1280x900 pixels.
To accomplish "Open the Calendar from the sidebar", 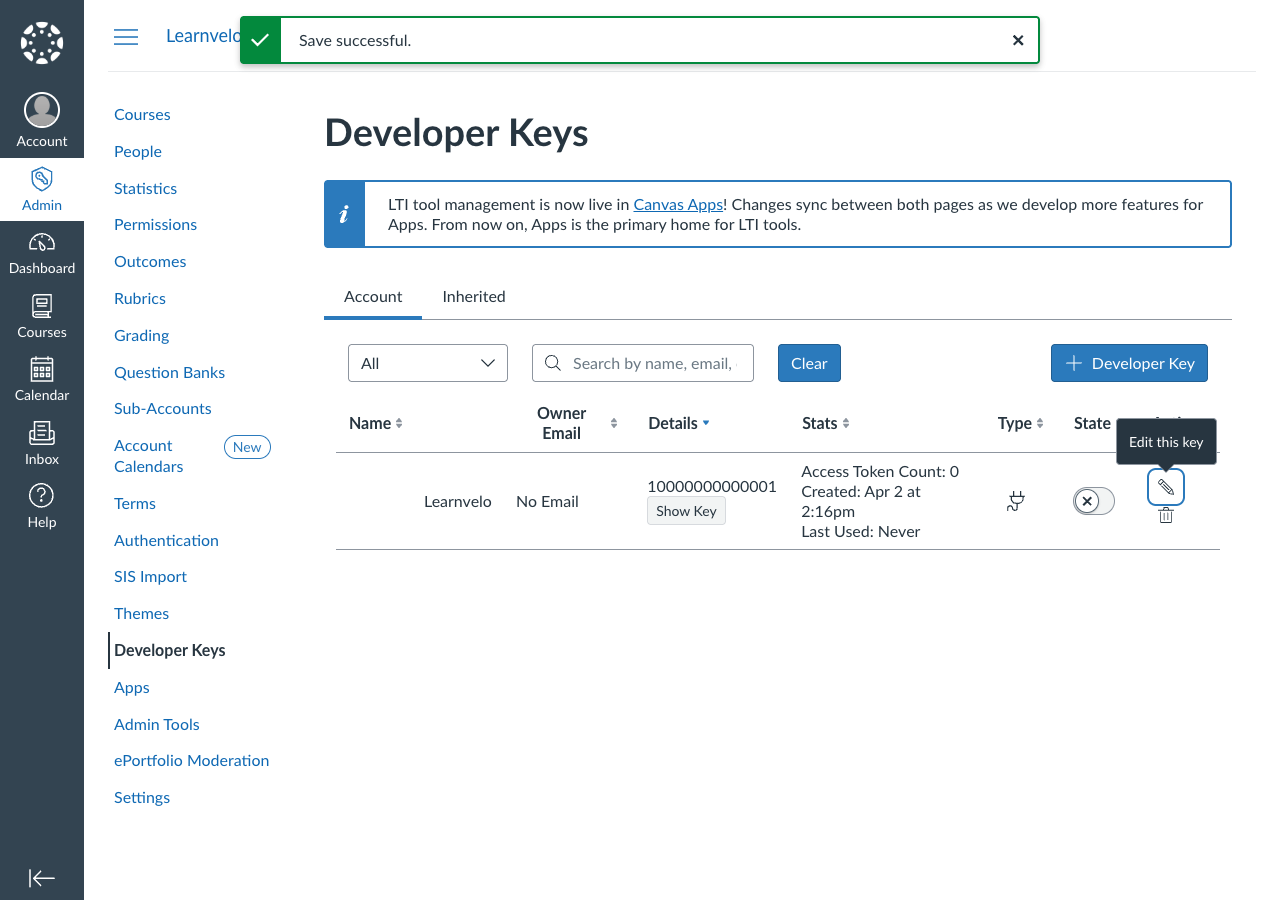I will [x=41, y=380].
